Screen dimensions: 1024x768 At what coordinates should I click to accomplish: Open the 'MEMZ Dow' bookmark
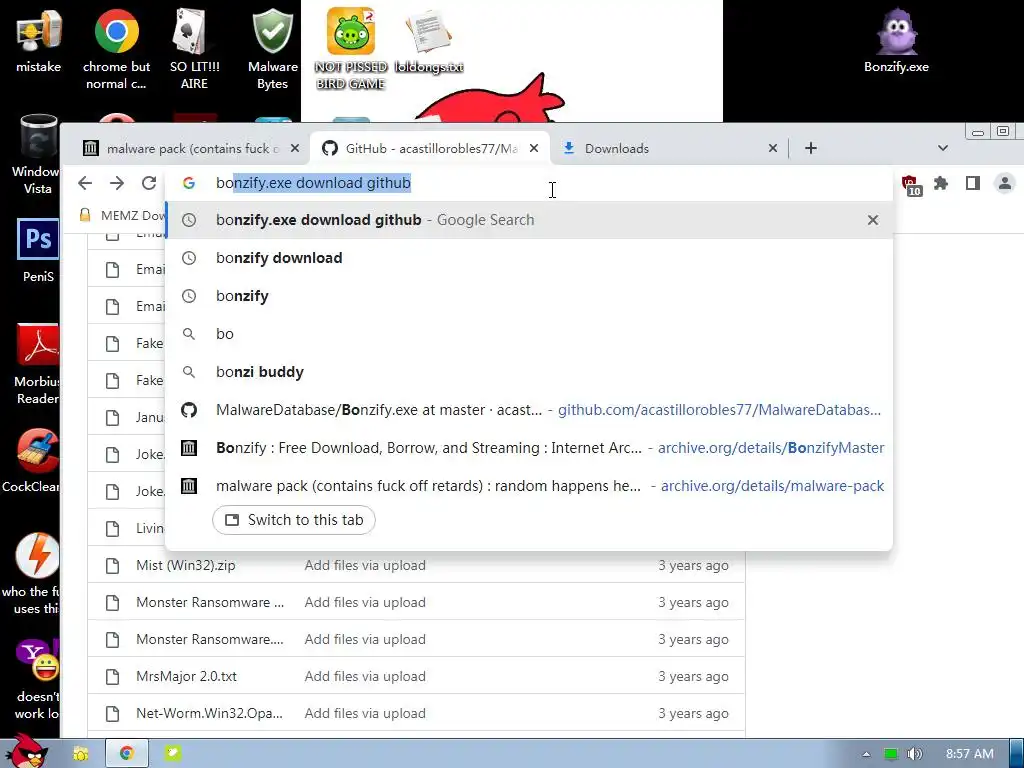click(122, 215)
